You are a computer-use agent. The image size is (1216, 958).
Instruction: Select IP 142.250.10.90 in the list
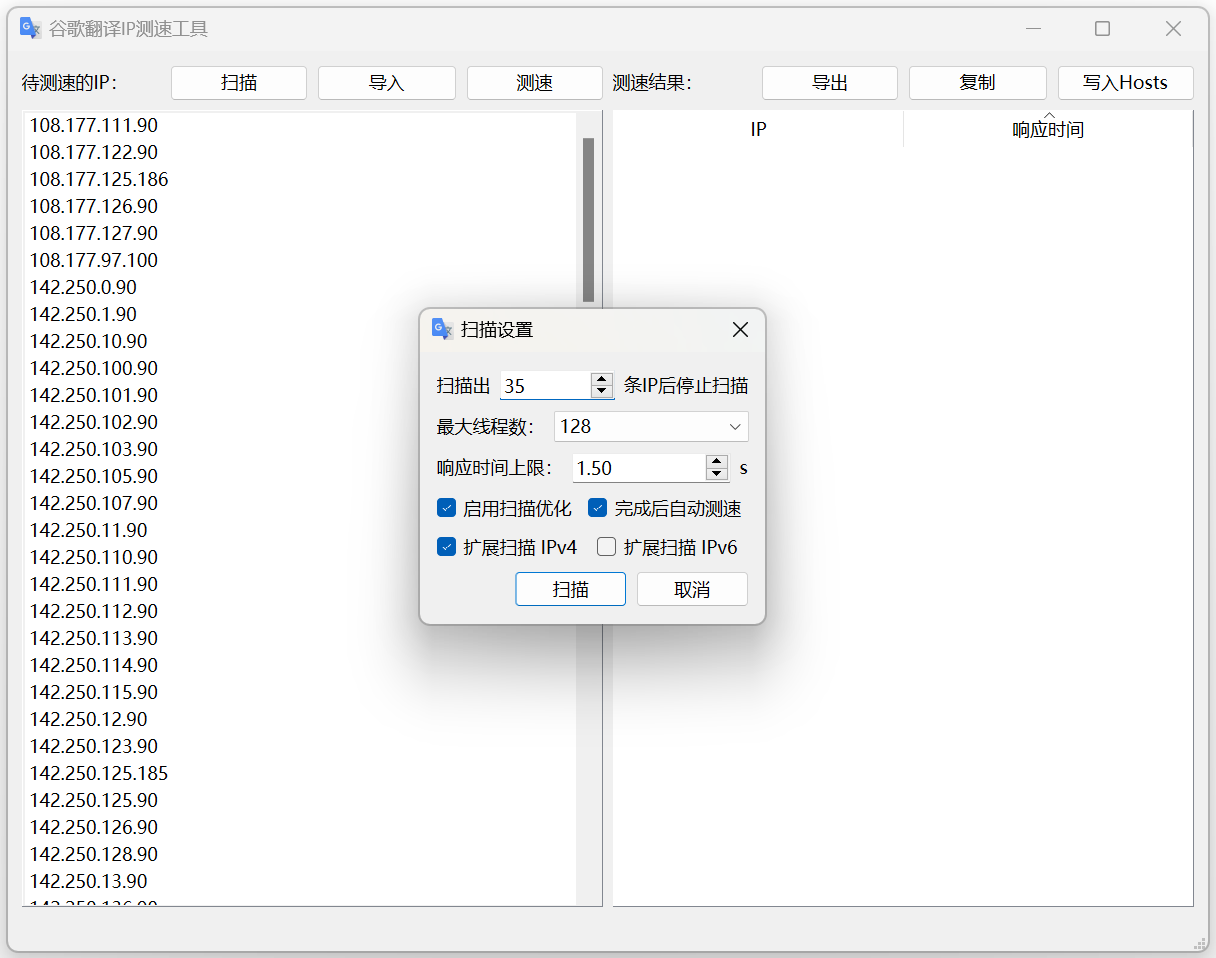(x=89, y=341)
